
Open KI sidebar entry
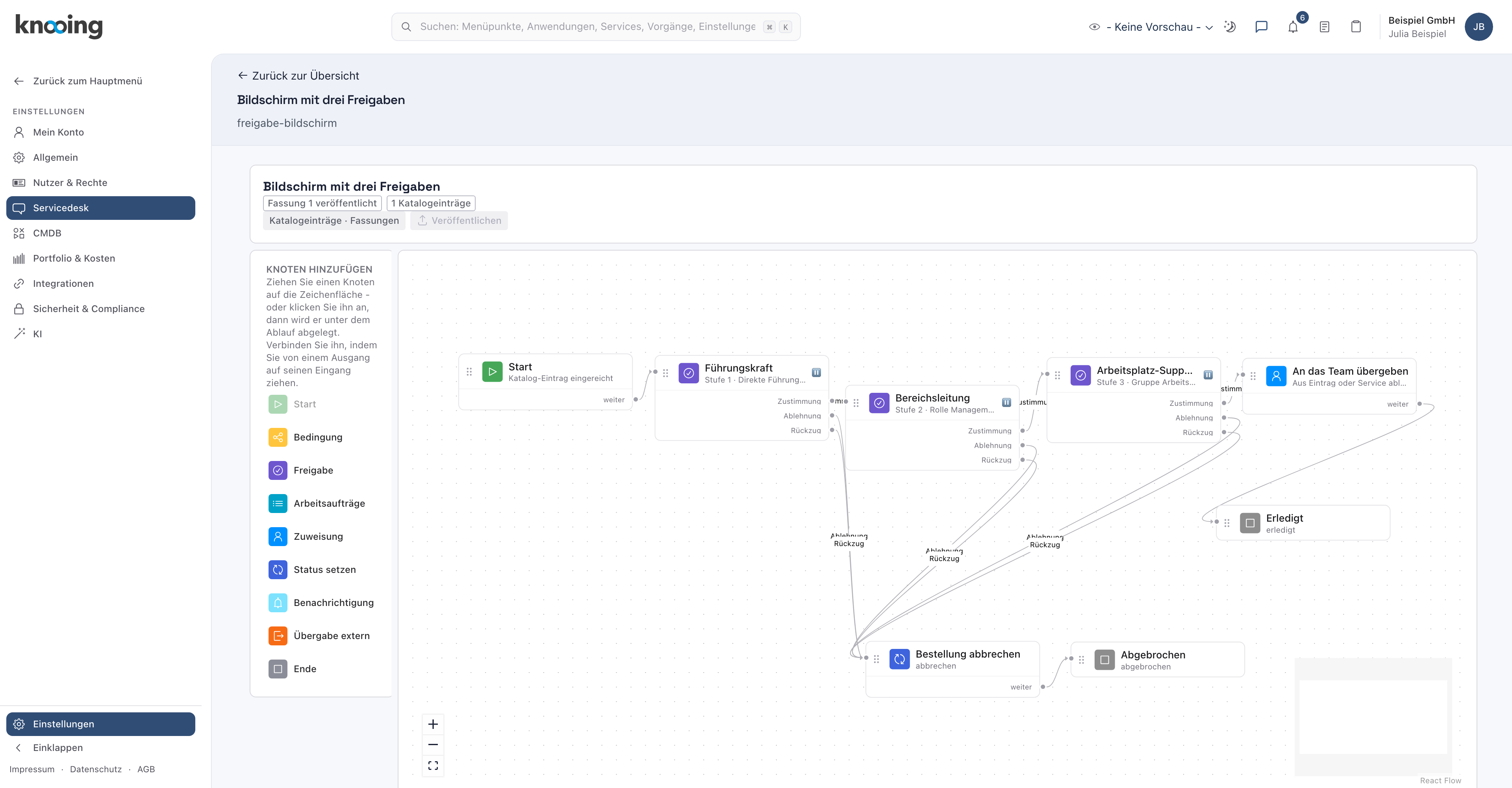point(101,334)
